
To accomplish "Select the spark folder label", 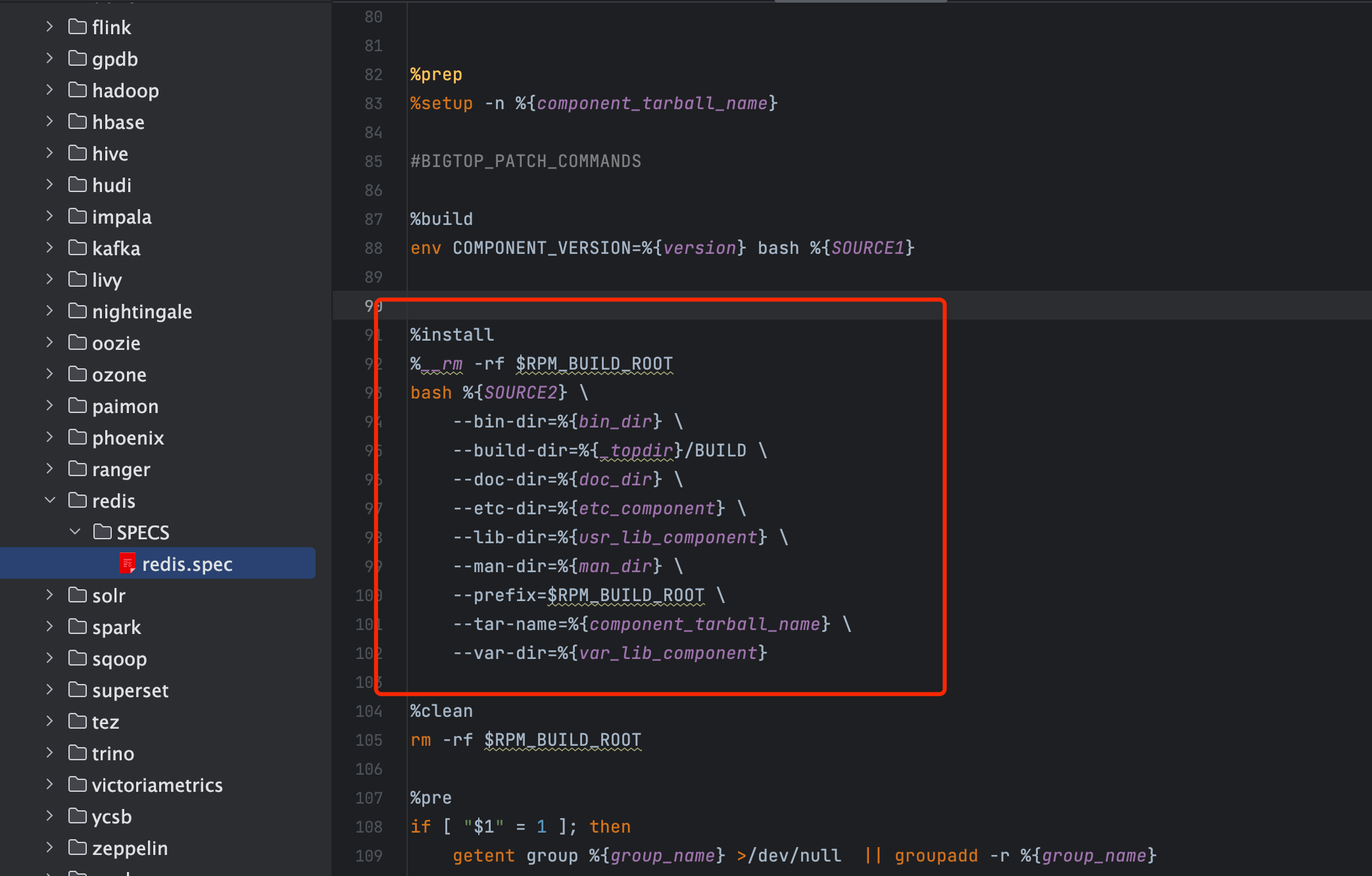I will (116, 627).
